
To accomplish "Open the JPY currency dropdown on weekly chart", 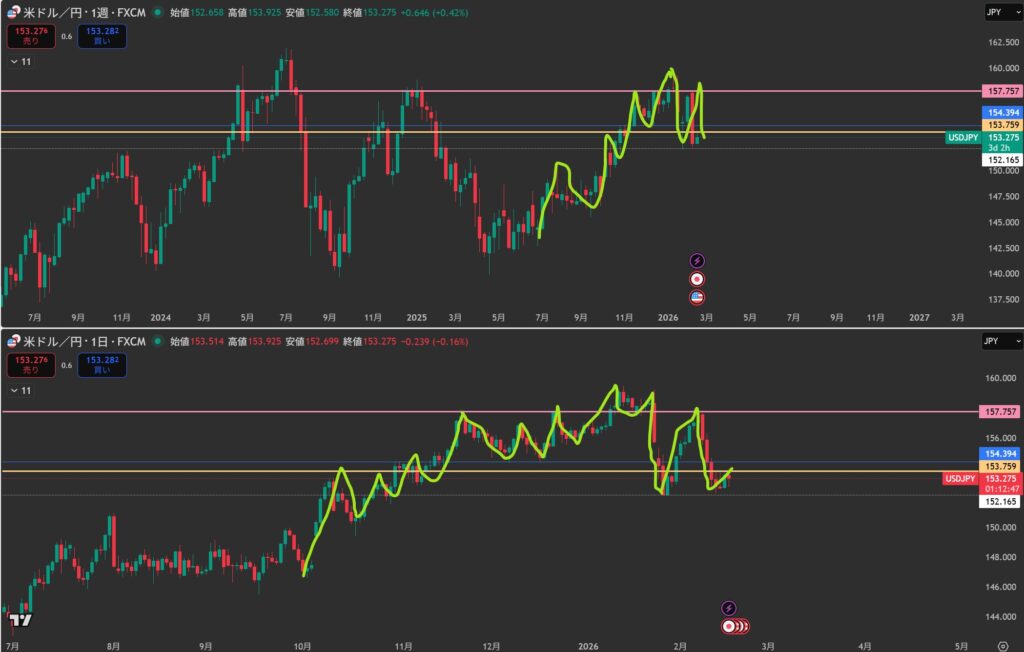I will pos(1001,13).
